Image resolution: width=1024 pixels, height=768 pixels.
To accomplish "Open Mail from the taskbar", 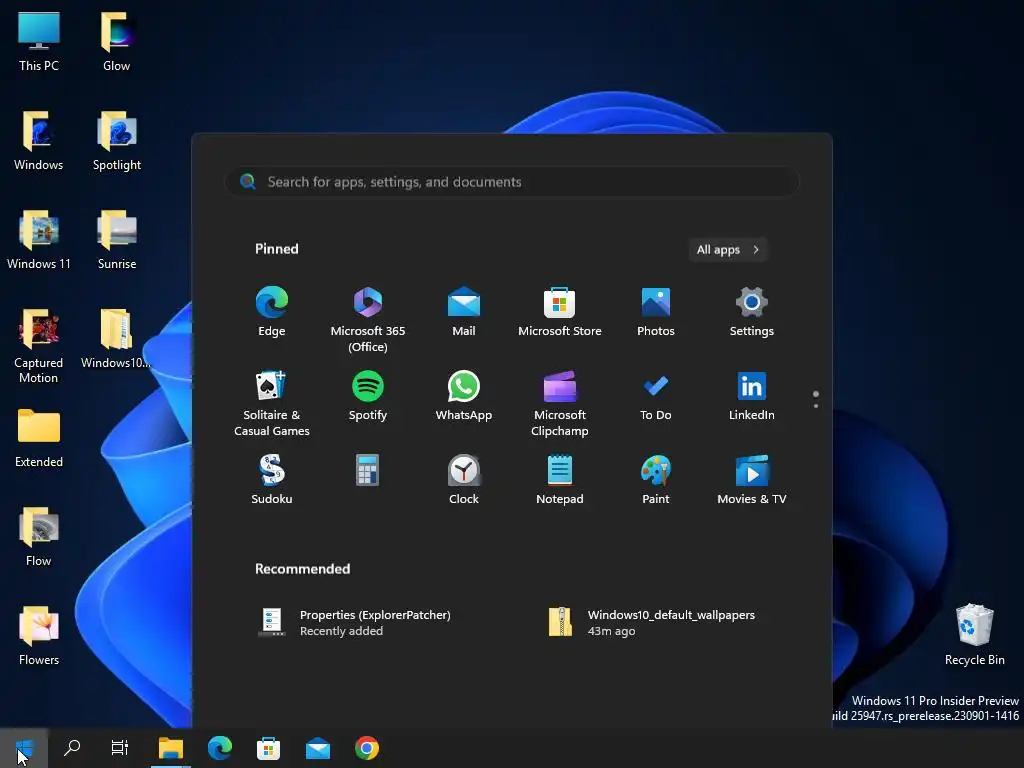I will (x=318, y=748).
